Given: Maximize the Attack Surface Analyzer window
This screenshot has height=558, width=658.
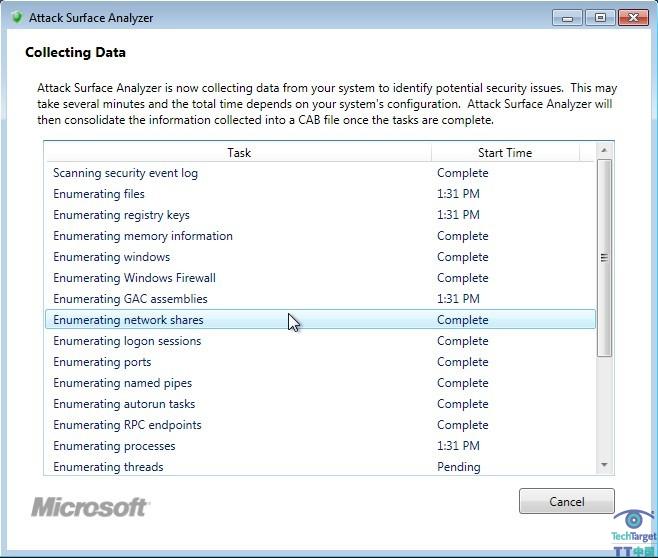Looking at the screenshot, I should [600, 18].
